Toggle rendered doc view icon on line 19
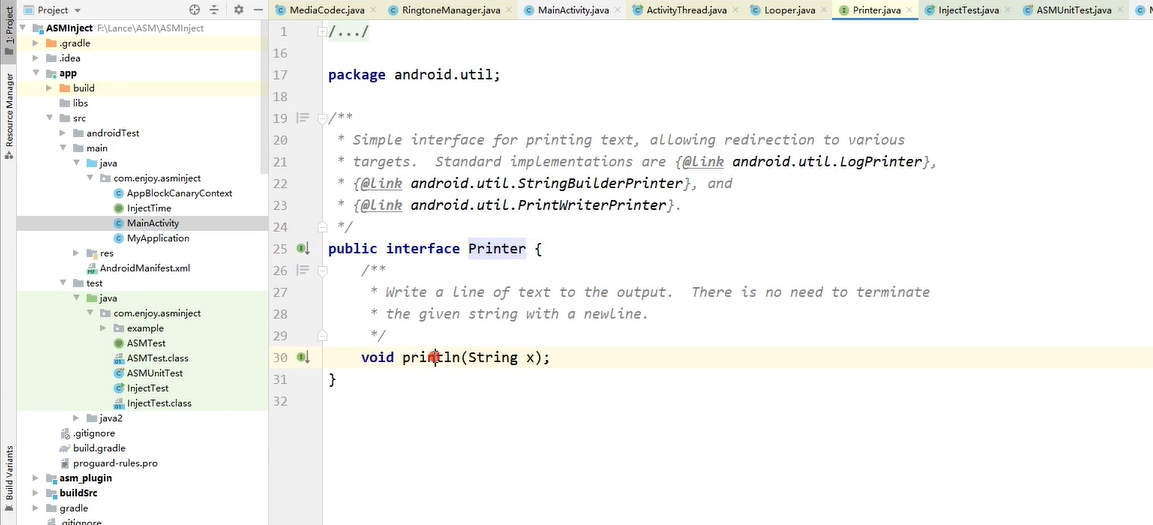This screenshot has height=525, width=1153. [x=303, y=118]
